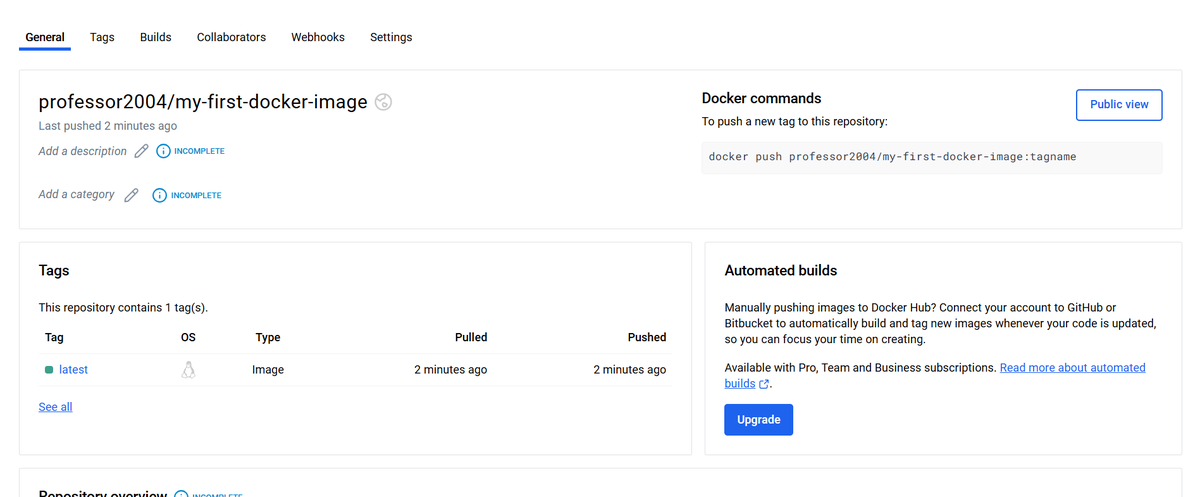Click the Automated builds heading
The height and width of the screenshot is (497, 1200).
781,271
